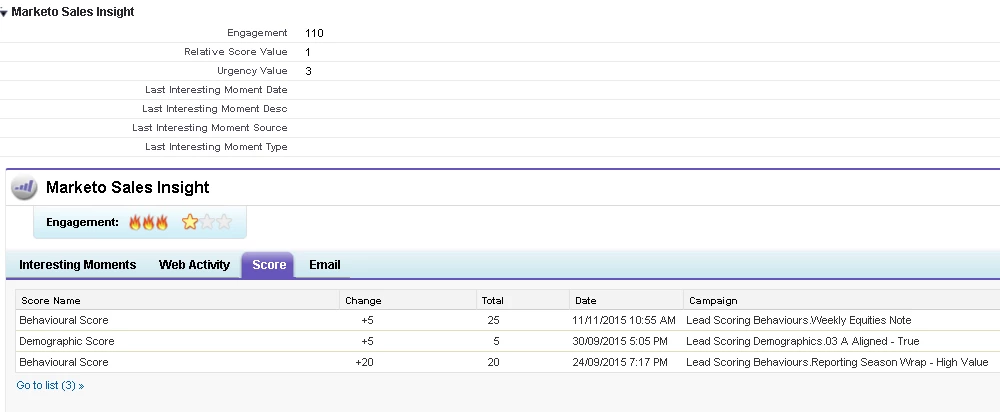
Task: Click the 30/09/2015 5:05 PM date cell
Action: coord(620,341)
